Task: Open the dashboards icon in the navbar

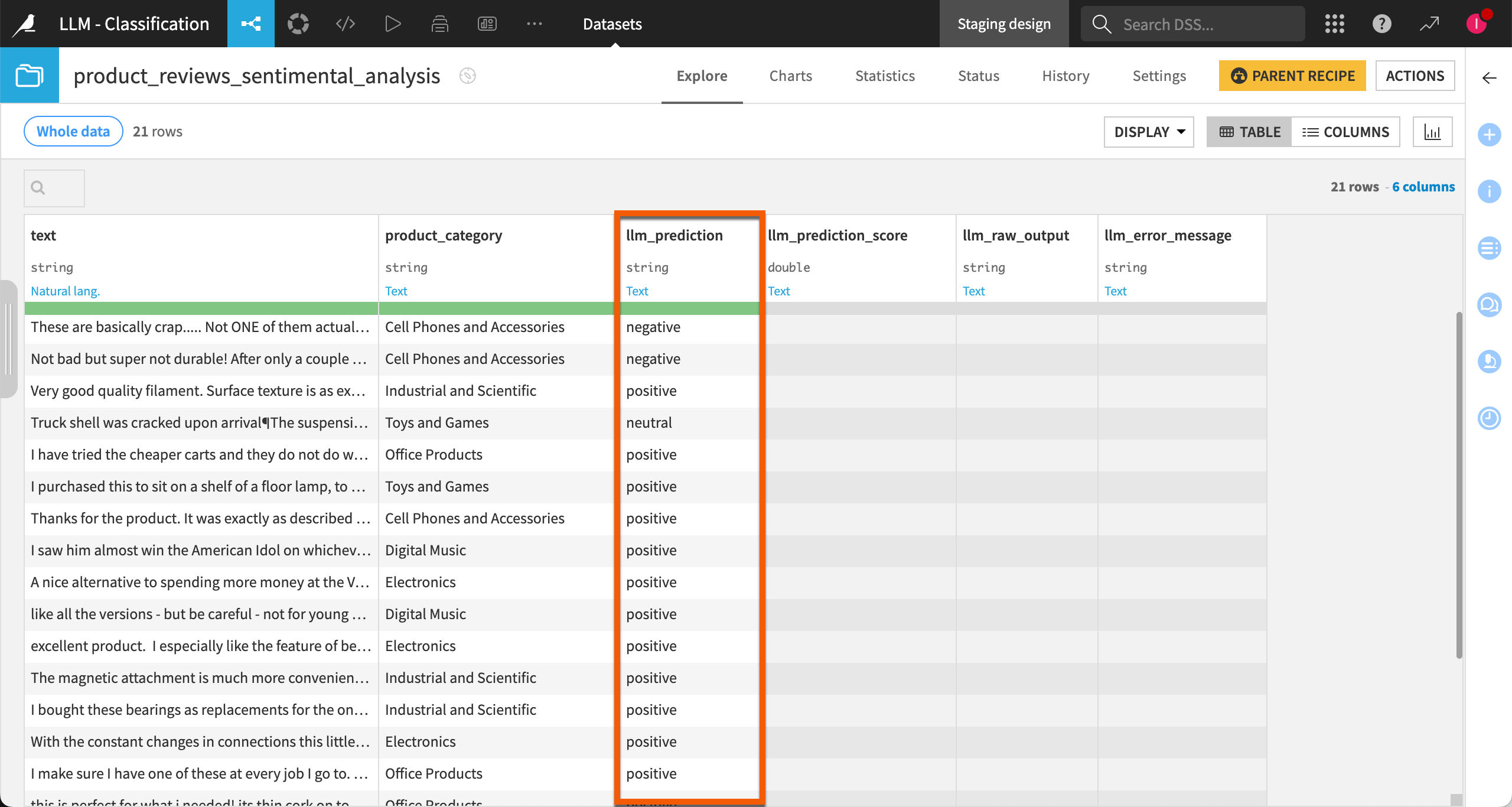Action: click(x=487, y=24)
